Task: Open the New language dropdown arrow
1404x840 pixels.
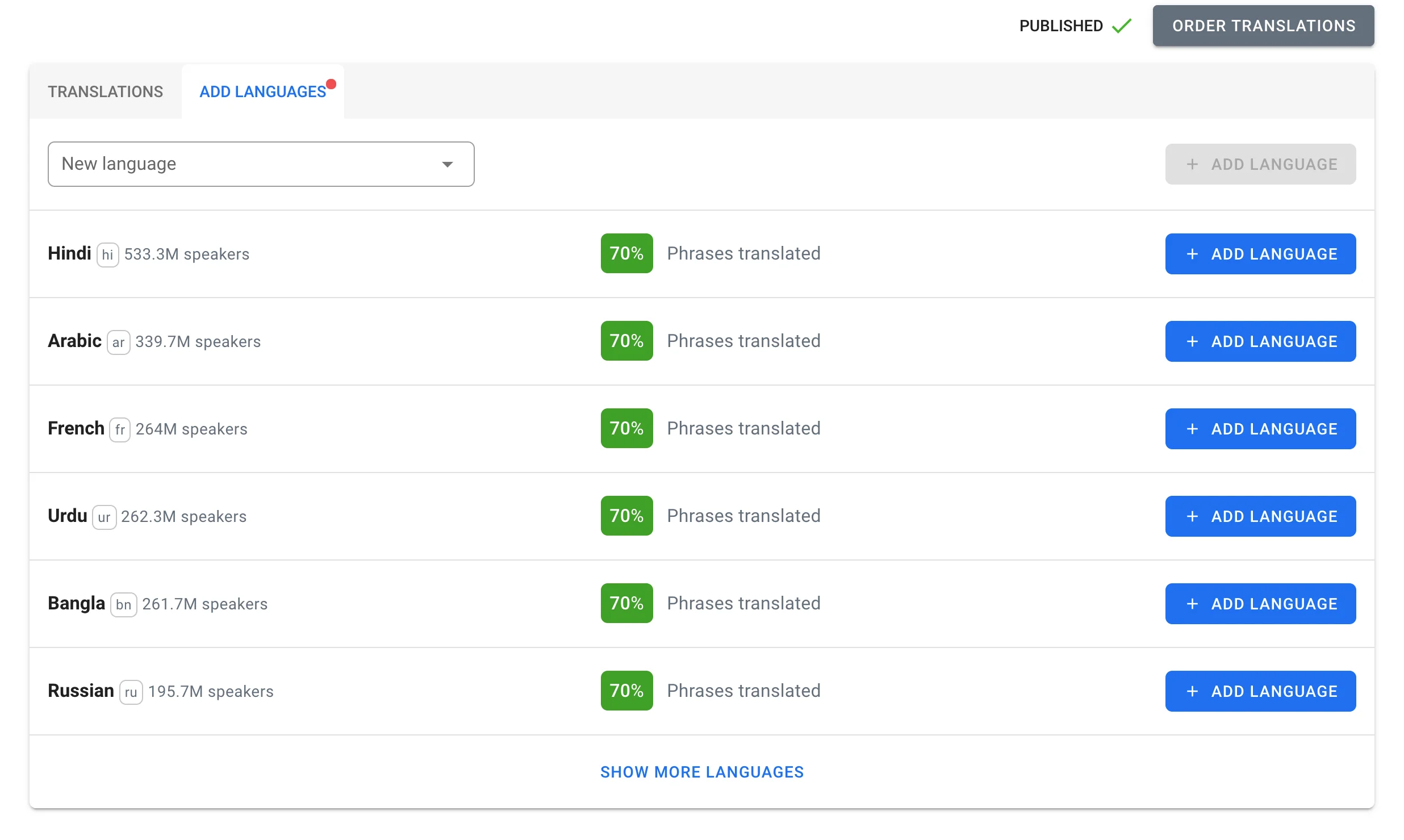Action: [x=448, y=165]
